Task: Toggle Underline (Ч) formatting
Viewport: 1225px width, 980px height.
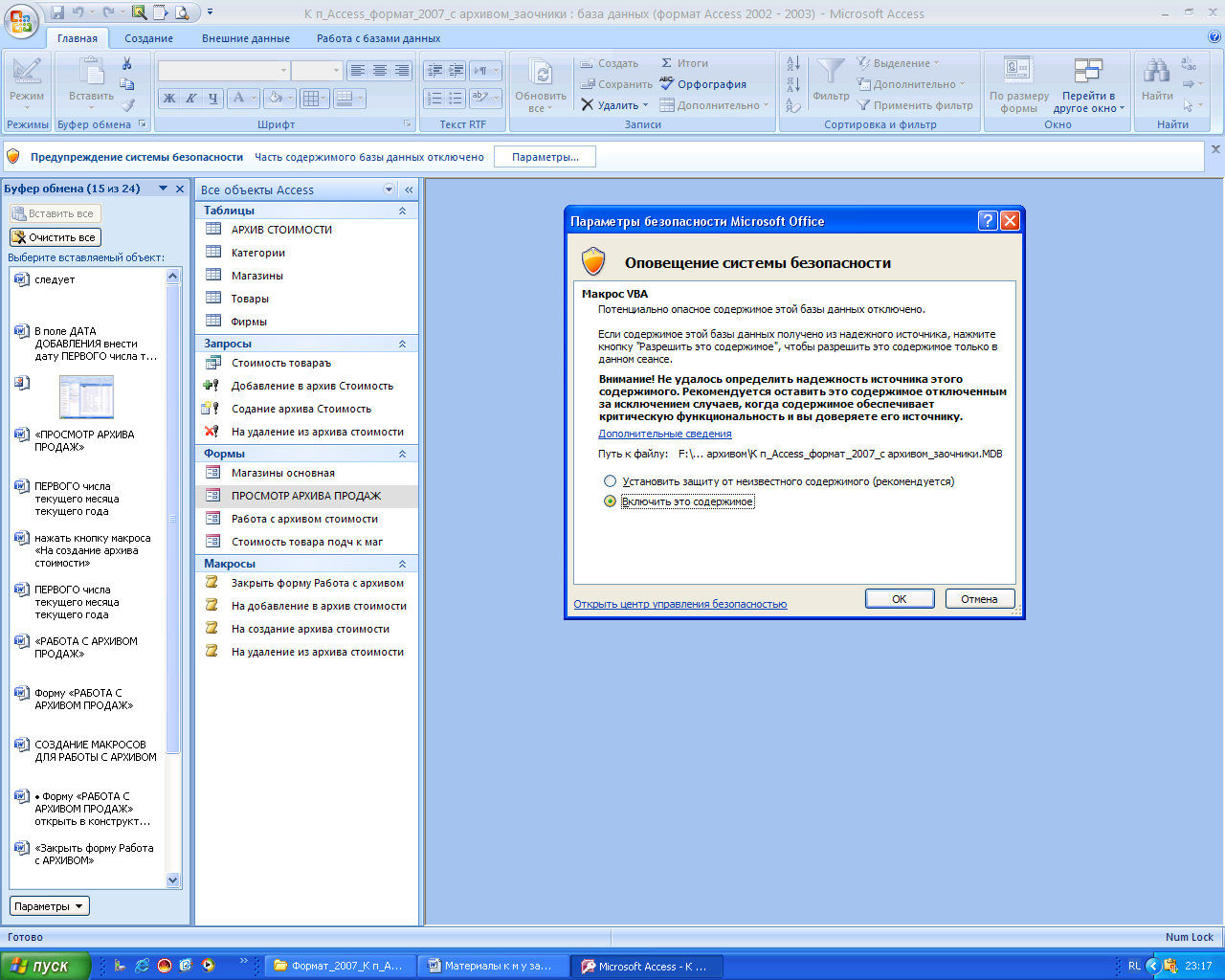Action: 213,98
